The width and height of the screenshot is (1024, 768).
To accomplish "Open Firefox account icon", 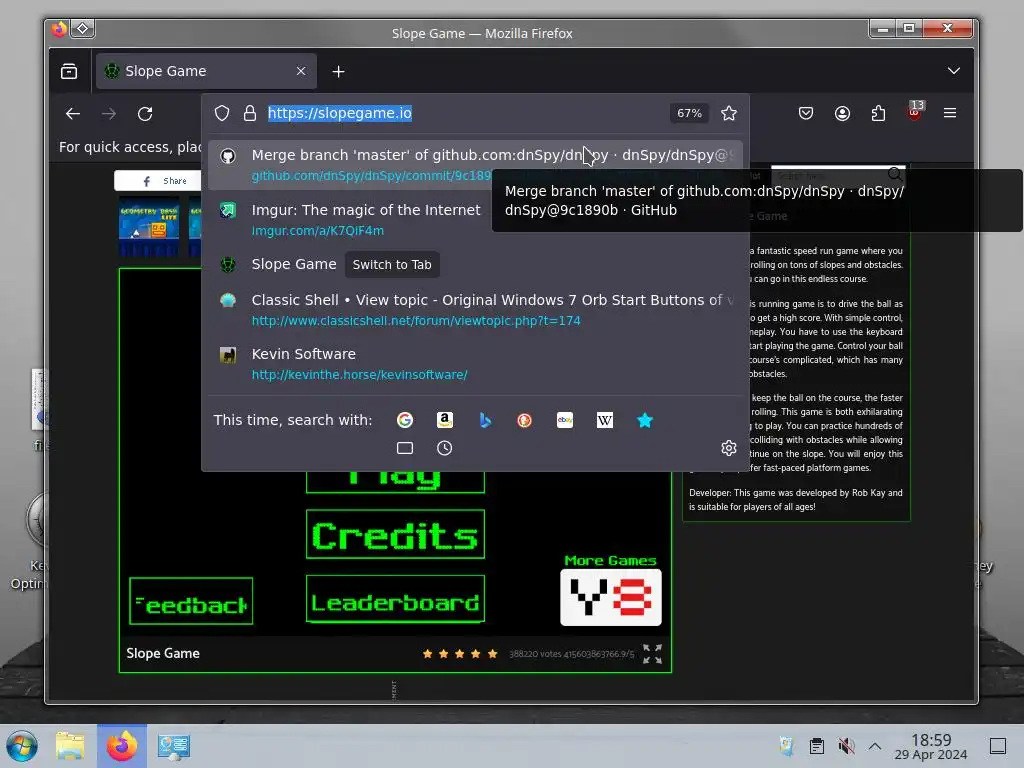I will [x=842, y=113].
